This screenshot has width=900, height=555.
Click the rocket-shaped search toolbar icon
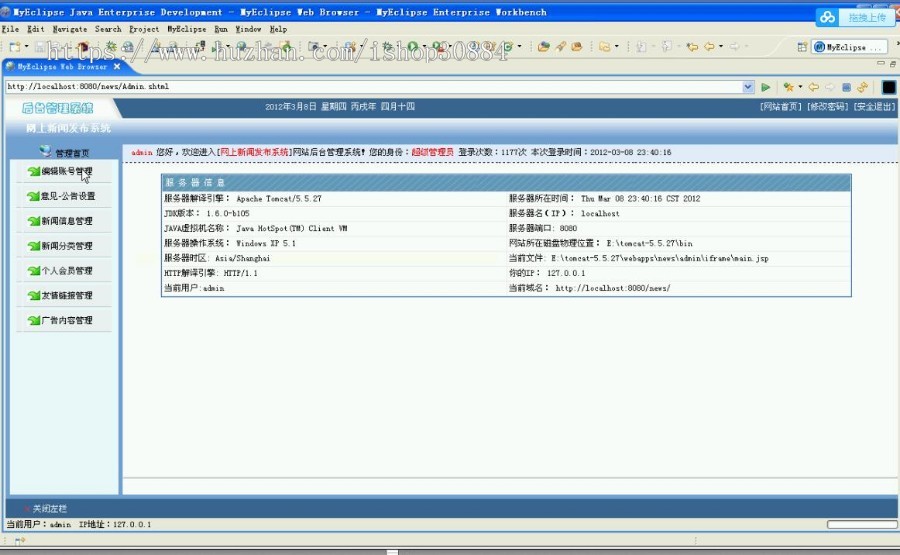click(560, 46)
